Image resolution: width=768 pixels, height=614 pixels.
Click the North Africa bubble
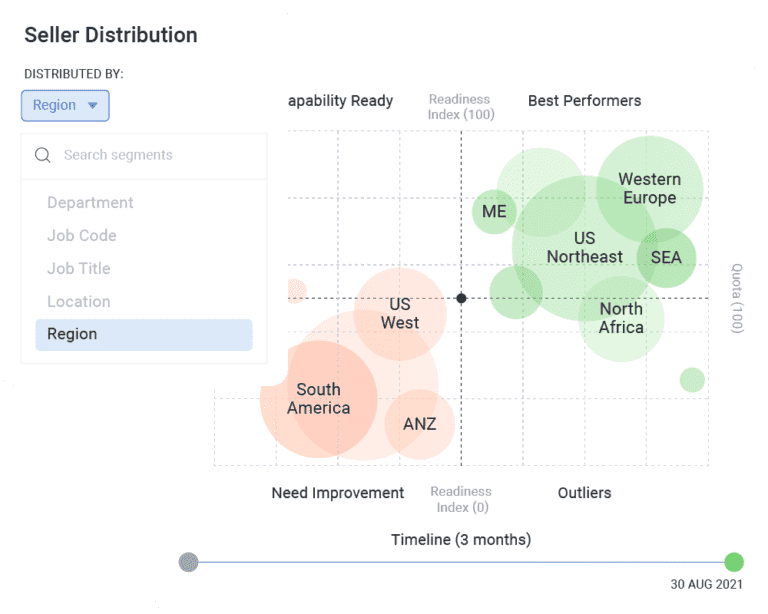click(x=621, y=318)
